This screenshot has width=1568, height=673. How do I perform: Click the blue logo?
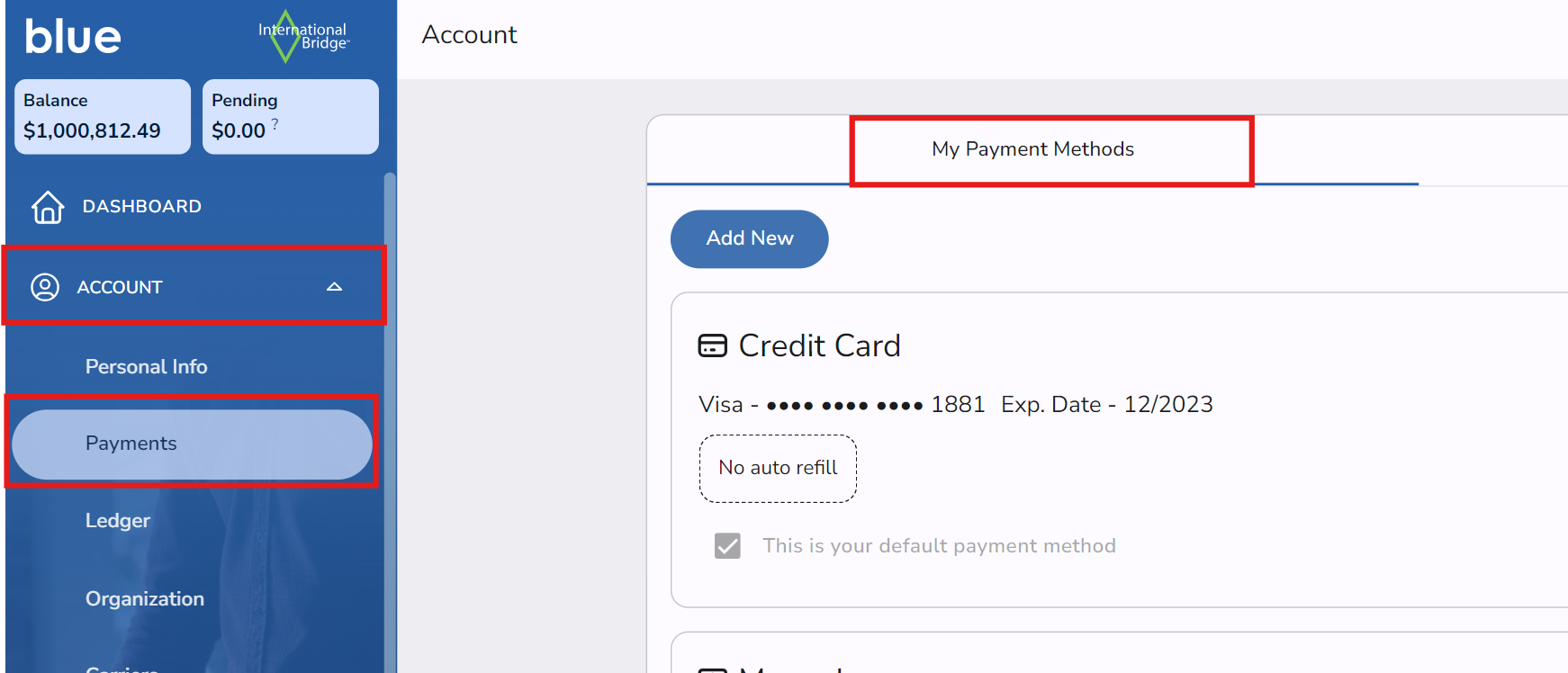(x=72, y=37)
